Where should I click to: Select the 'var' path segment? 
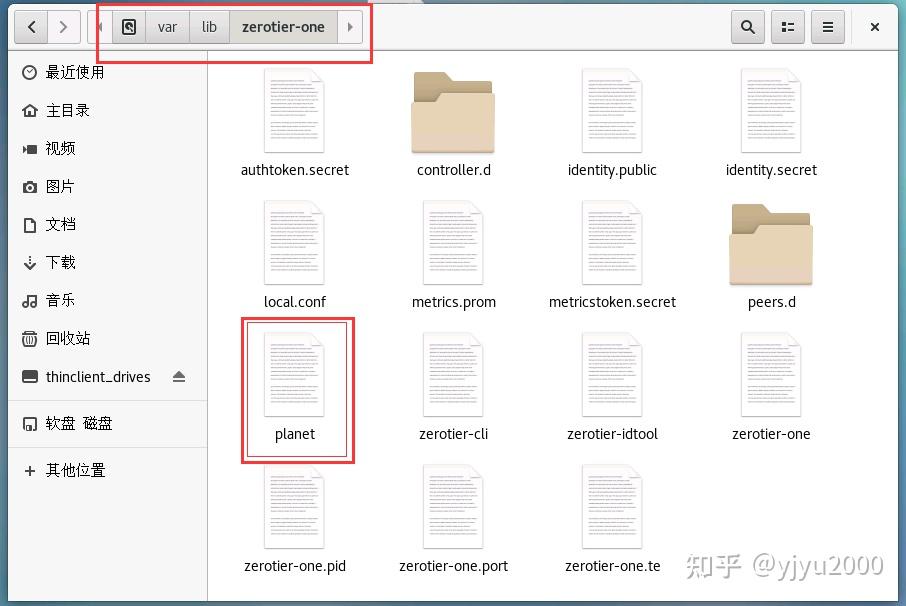[167, 27]
